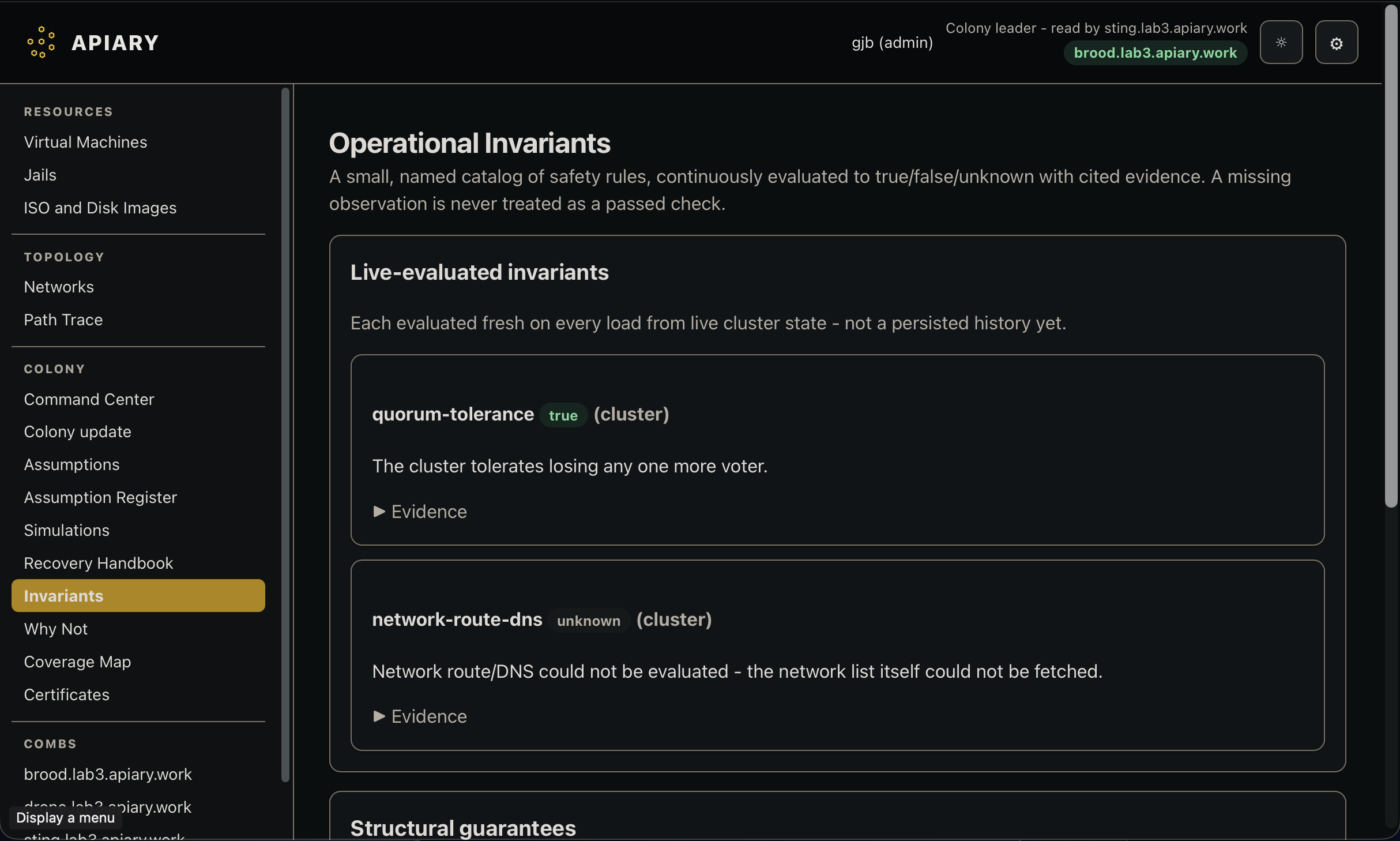This screenshot has height=841, width=1400.
Task: Click the 'unknown' status badge
Action: tap(588, 620)
